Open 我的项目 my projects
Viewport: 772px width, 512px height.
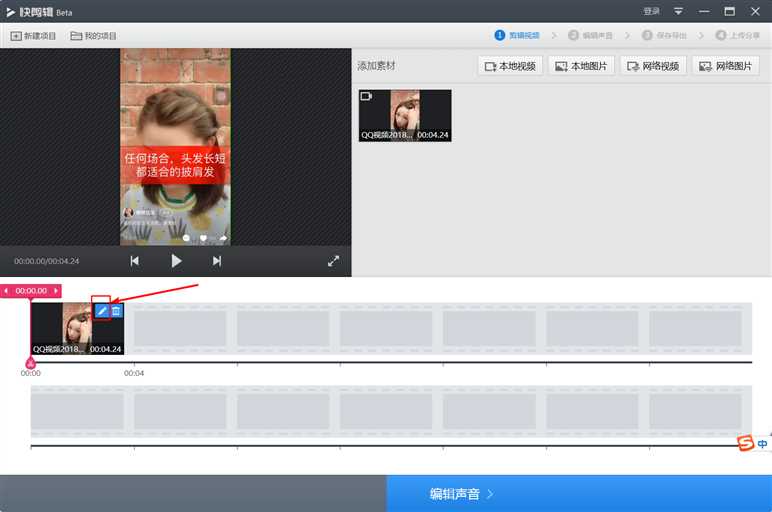(93, 36)
